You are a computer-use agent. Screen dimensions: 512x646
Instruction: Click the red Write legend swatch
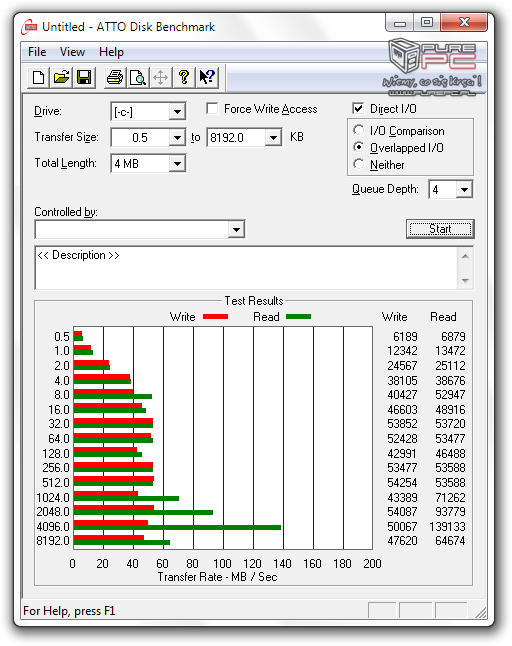215,316
